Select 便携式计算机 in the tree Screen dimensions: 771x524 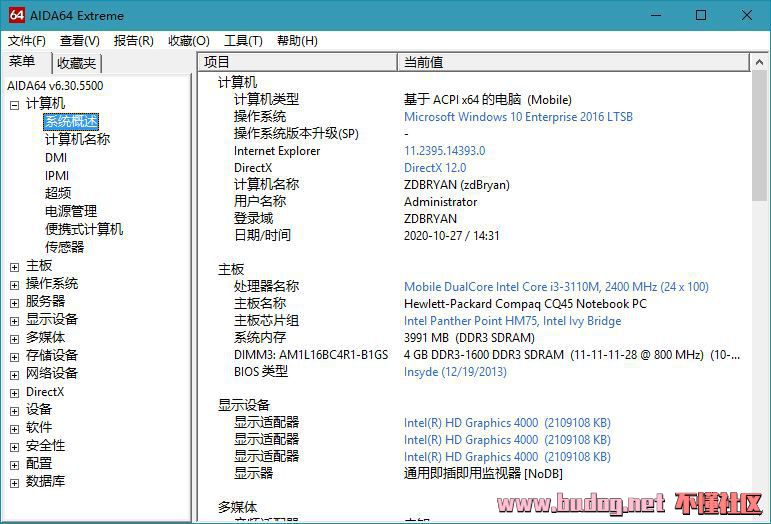coord(84,229)
